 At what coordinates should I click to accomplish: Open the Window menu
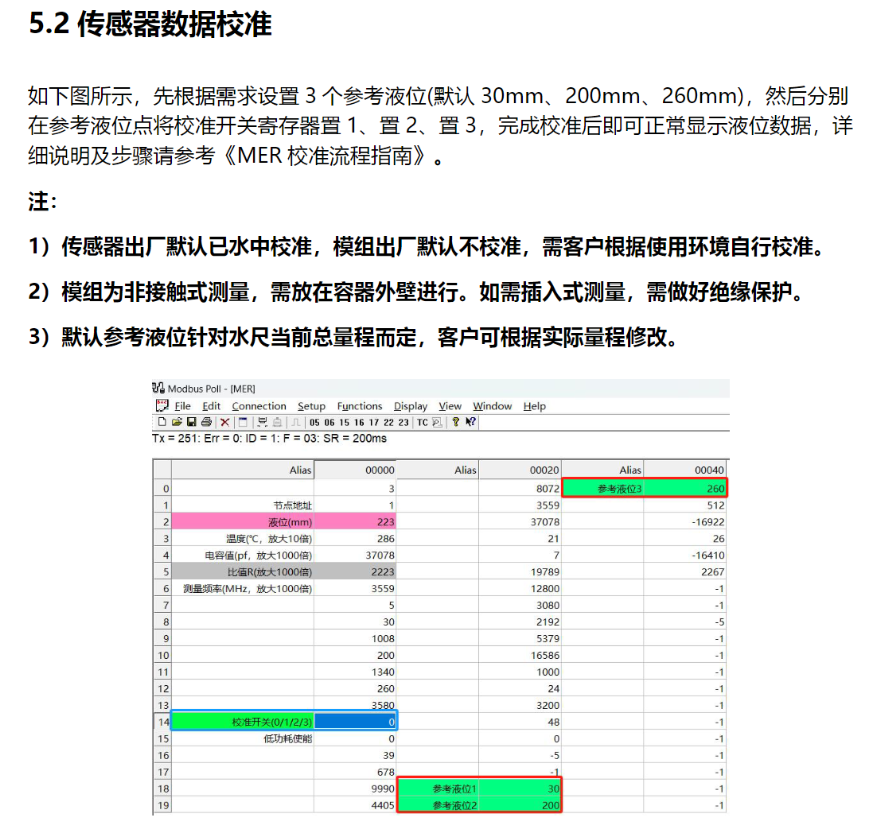click(492, 406)
